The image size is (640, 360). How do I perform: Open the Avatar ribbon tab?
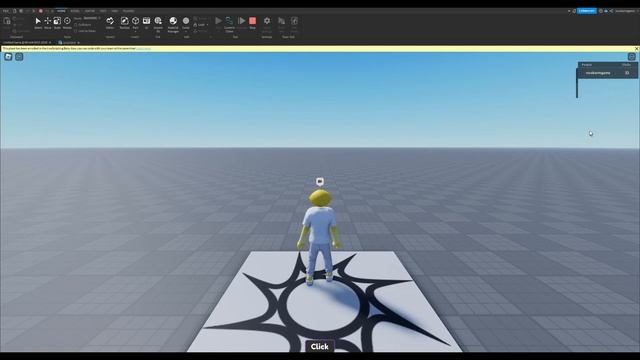(89, 11)
